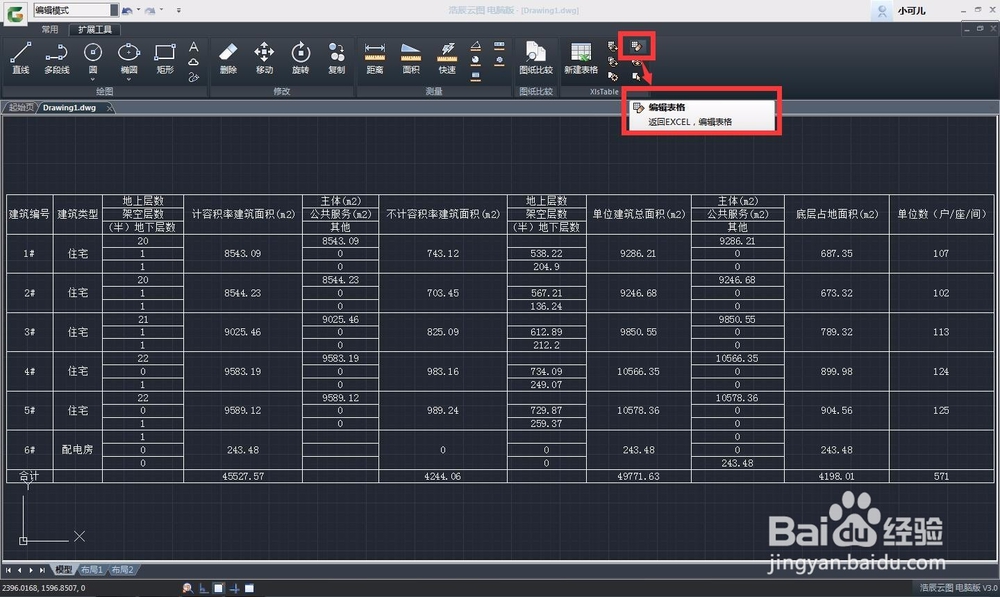Image resolution: width=1000 pixels, height=597 pixels.
Task: Measure with the 面积 area tool
Action: click(x=411, y=58)
